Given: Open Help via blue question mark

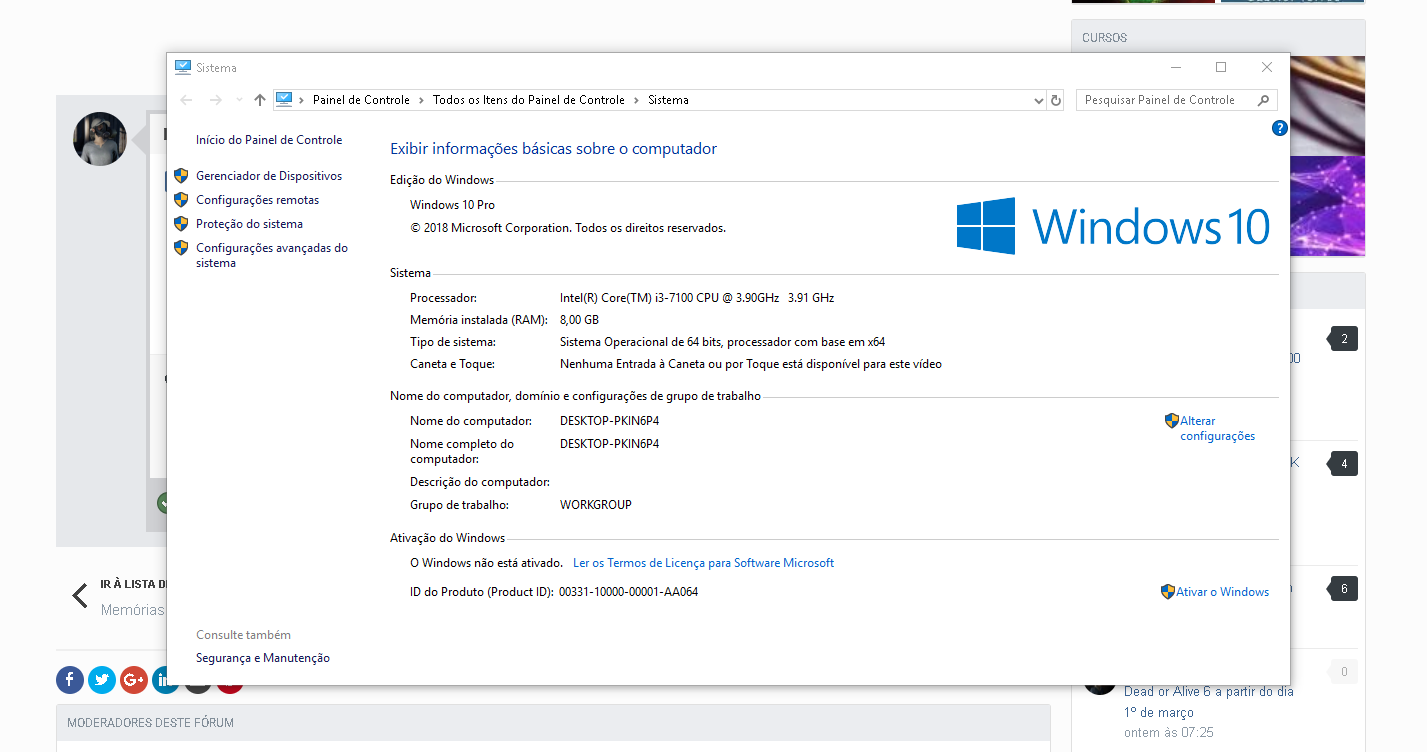Looking at the screenshot, I should tap(1279, 128).
